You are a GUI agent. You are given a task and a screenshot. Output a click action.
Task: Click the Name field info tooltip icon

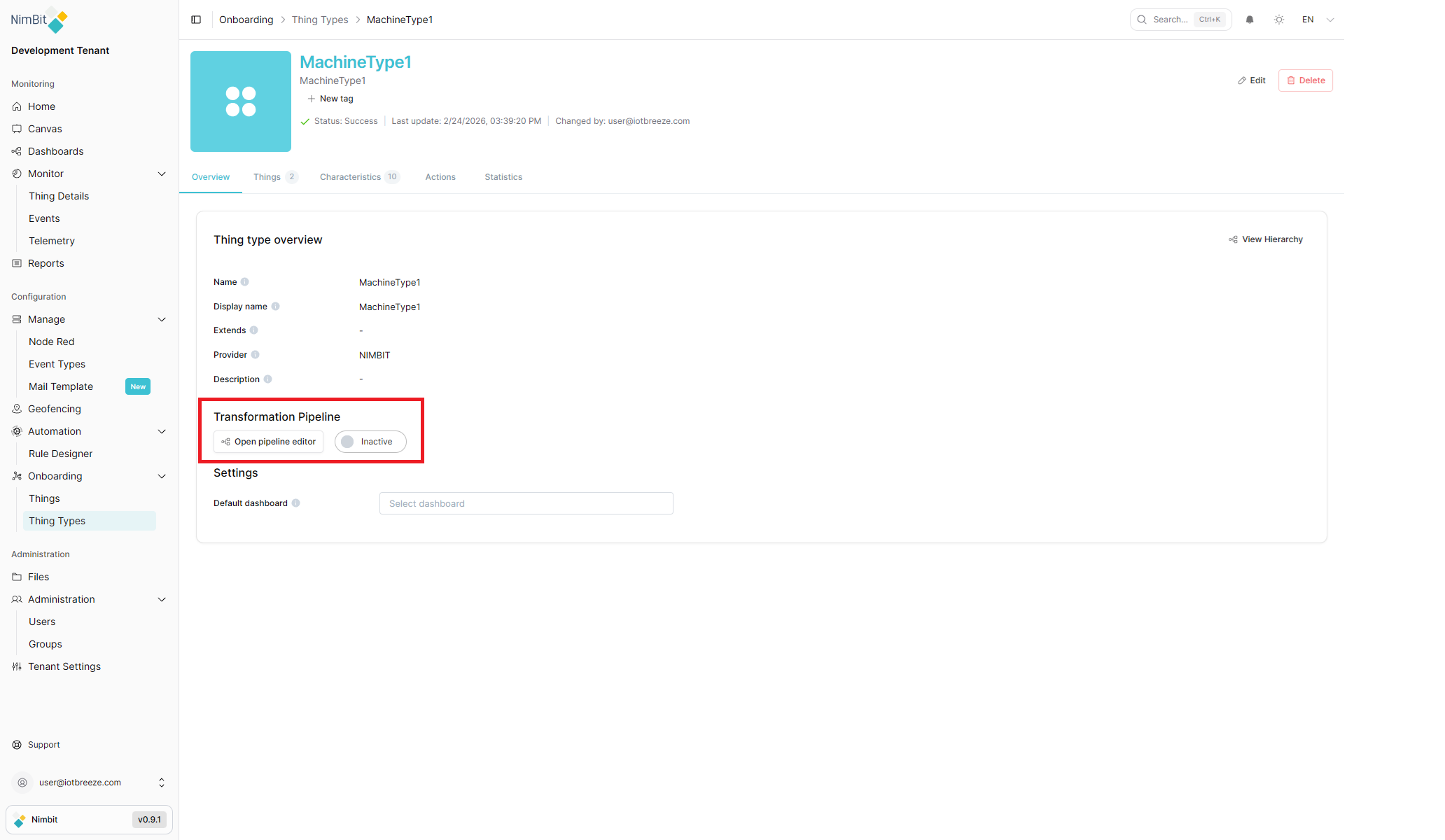[245, 282]
